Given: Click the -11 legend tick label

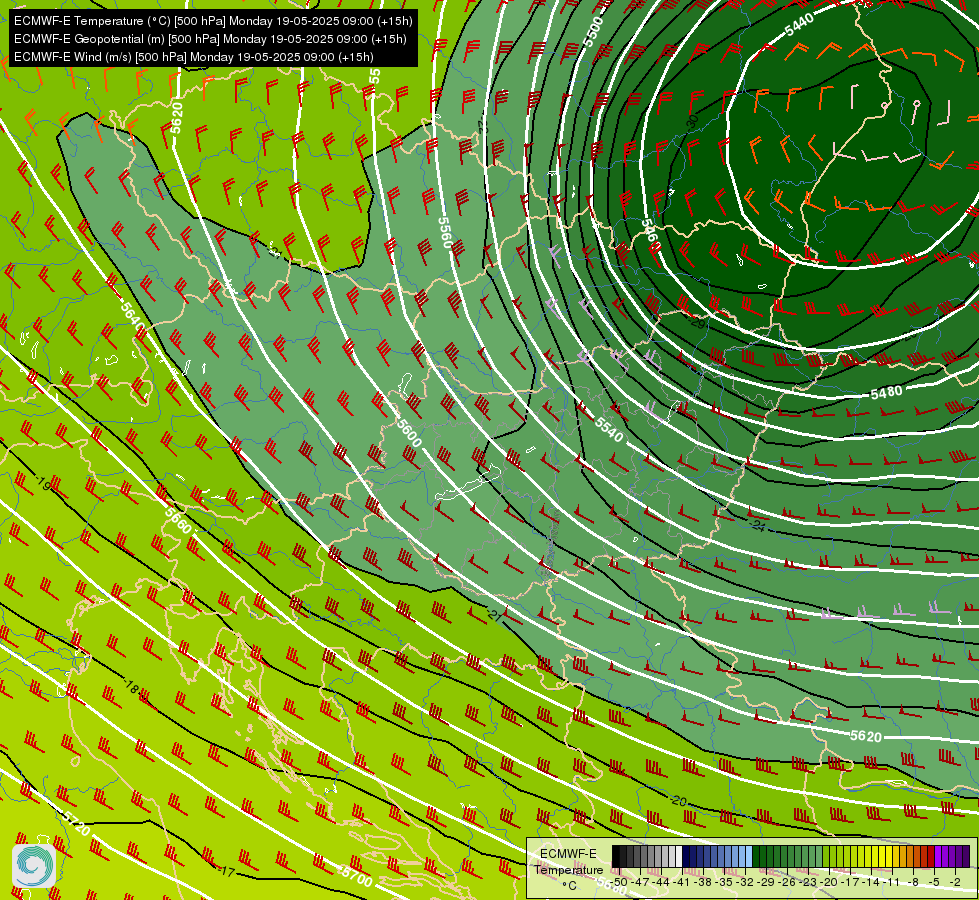Looking at the screenshot, I should click(893, 882).
